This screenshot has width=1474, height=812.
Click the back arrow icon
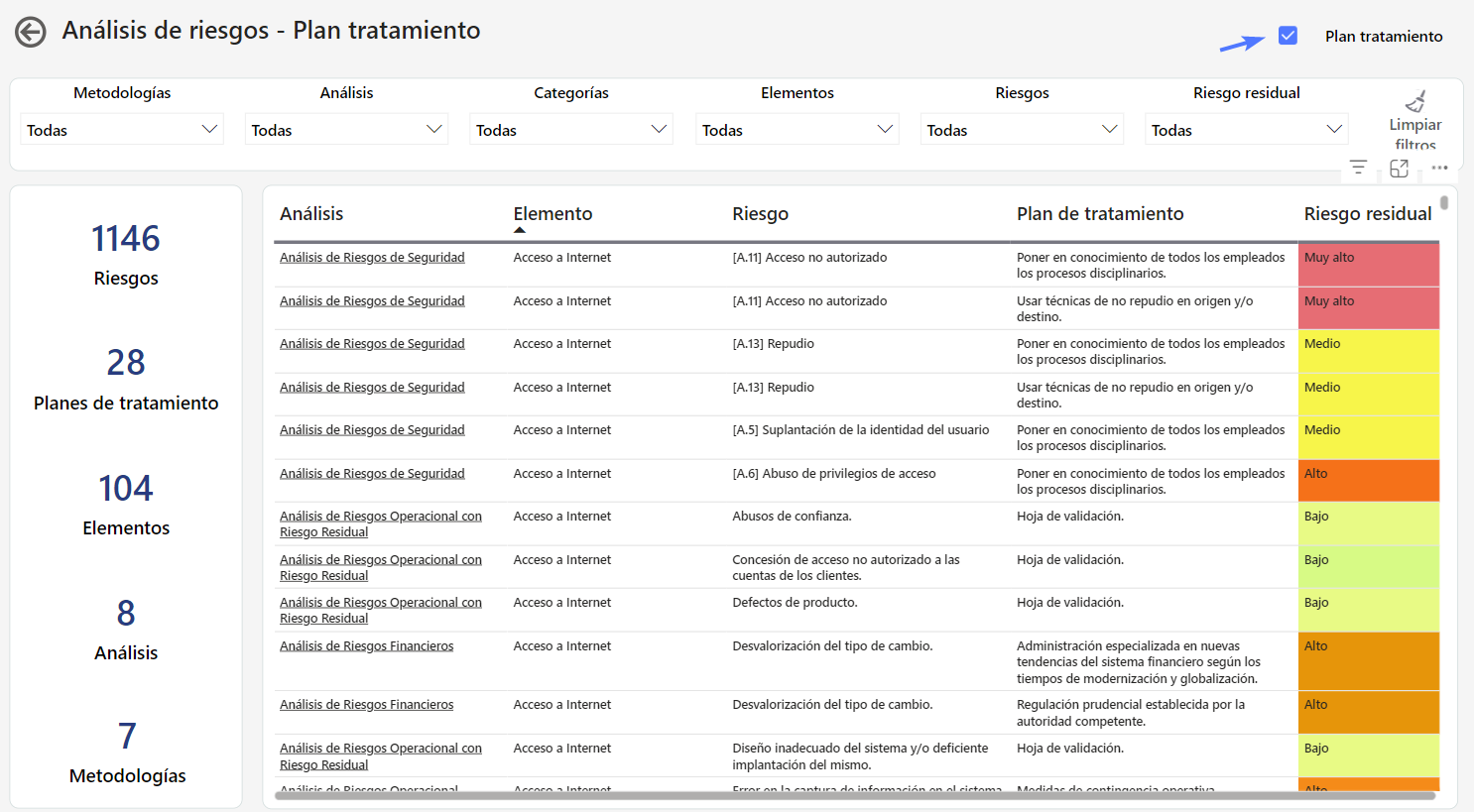pyautogui.click(x=31, y=33)
